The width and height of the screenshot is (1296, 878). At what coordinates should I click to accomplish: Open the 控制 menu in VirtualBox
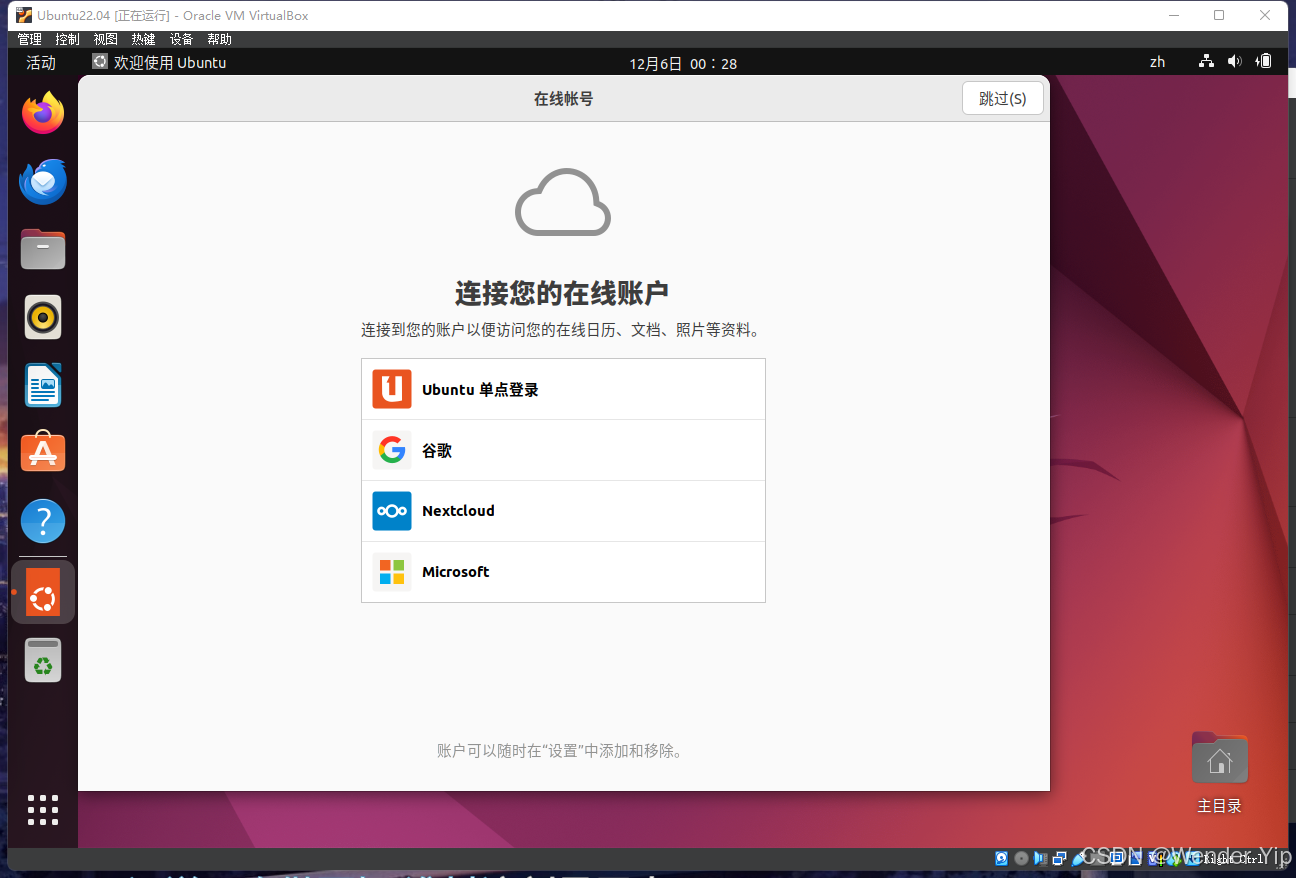tap(68, 39)
